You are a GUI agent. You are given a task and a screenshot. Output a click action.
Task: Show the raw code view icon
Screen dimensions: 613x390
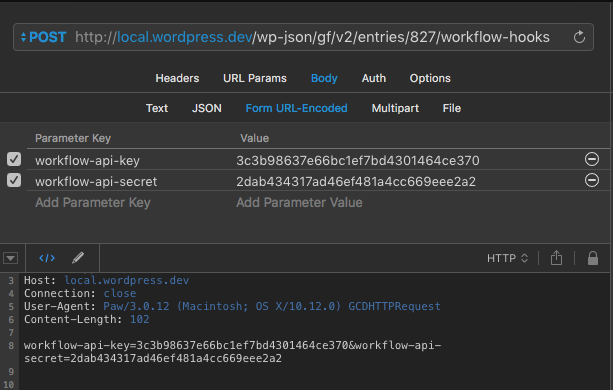pos(47,258)
